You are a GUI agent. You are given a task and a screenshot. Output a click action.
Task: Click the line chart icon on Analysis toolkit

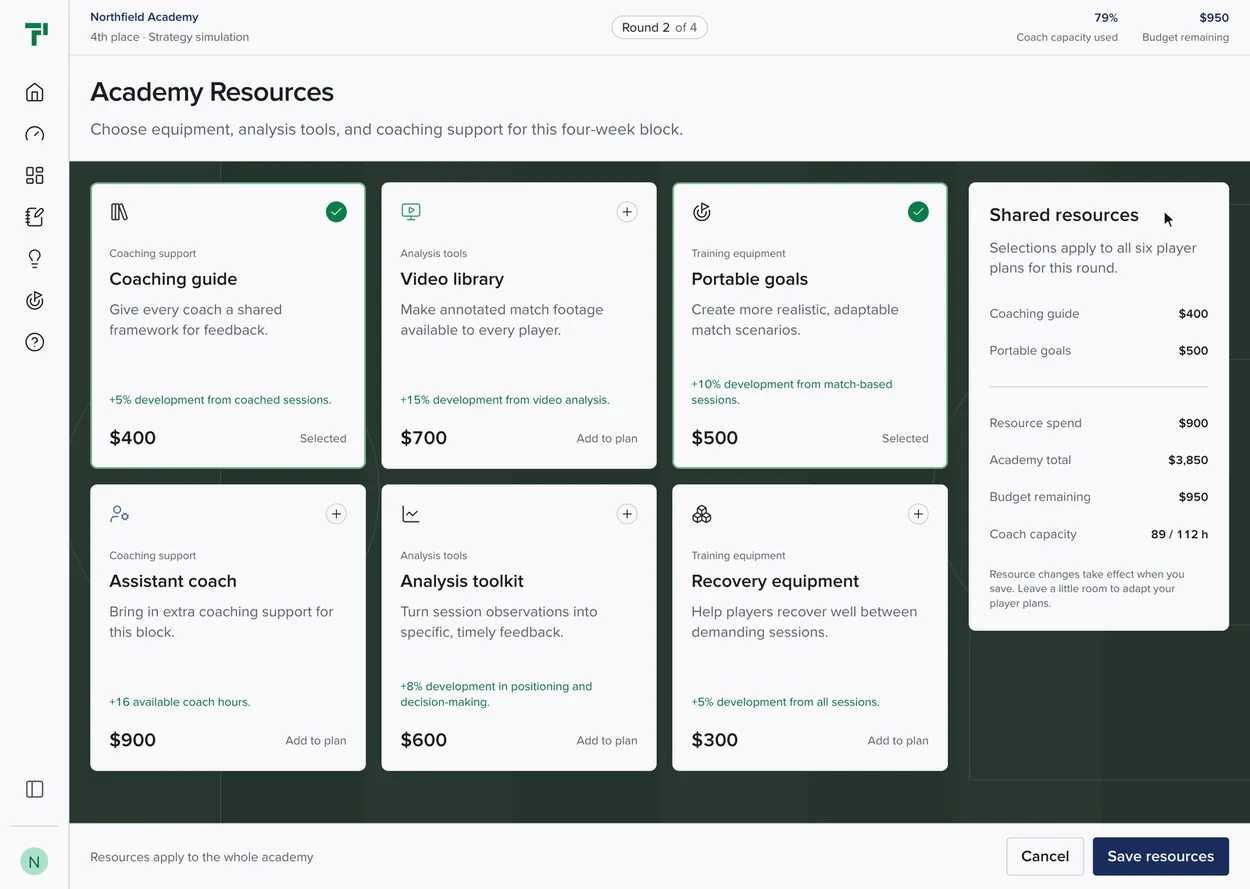point(410,514)
